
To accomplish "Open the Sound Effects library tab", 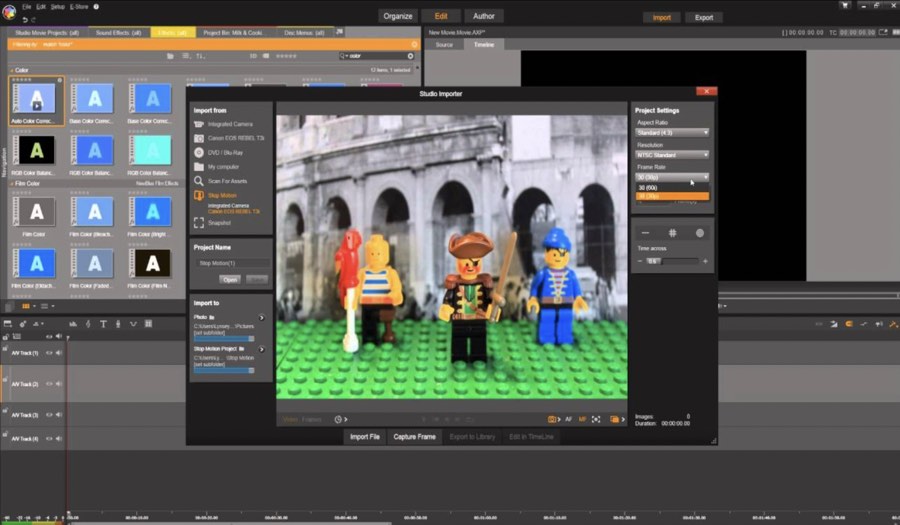I will [x=119, y=32].
